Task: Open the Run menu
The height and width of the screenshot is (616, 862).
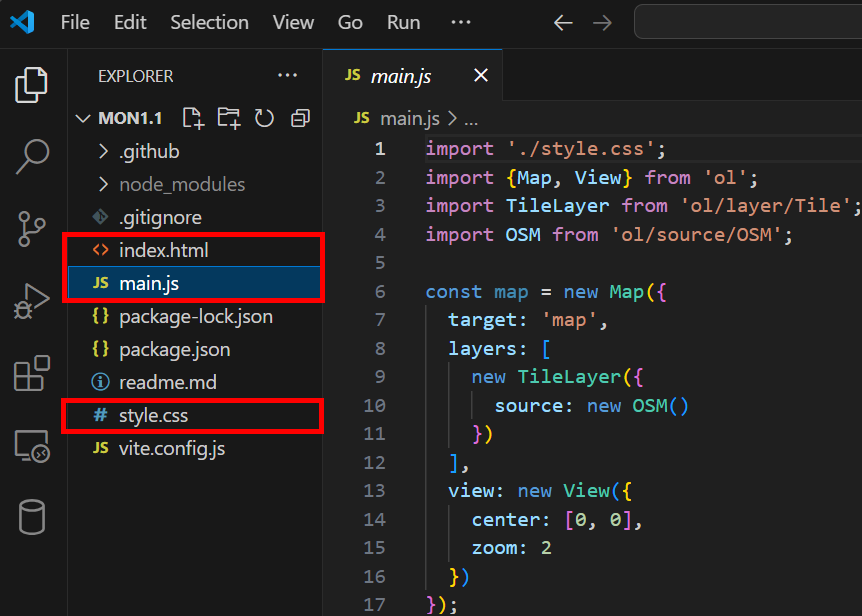Action: [x=404, y=23]
